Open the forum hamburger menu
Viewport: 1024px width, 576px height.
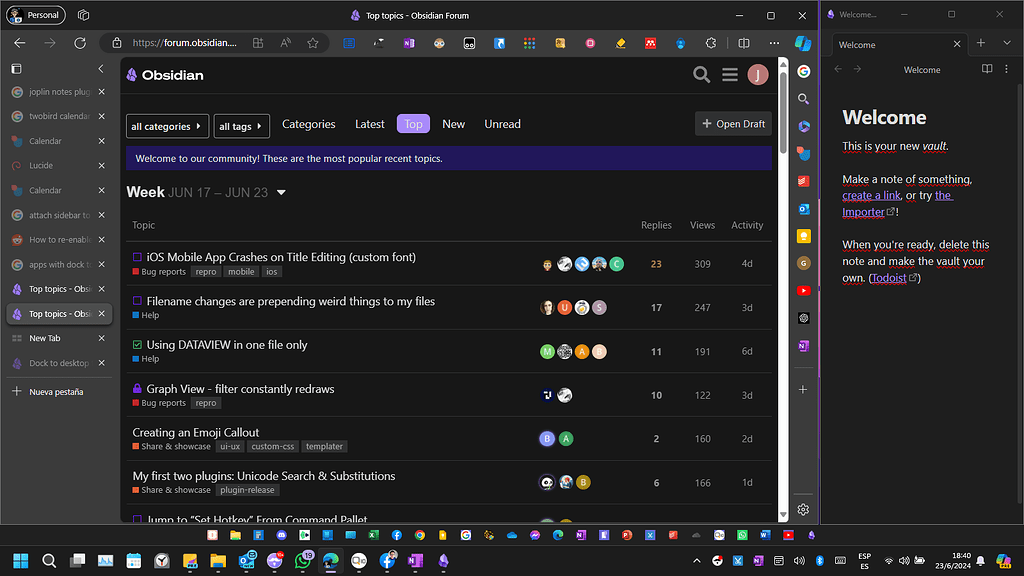[x=729, y=75]
